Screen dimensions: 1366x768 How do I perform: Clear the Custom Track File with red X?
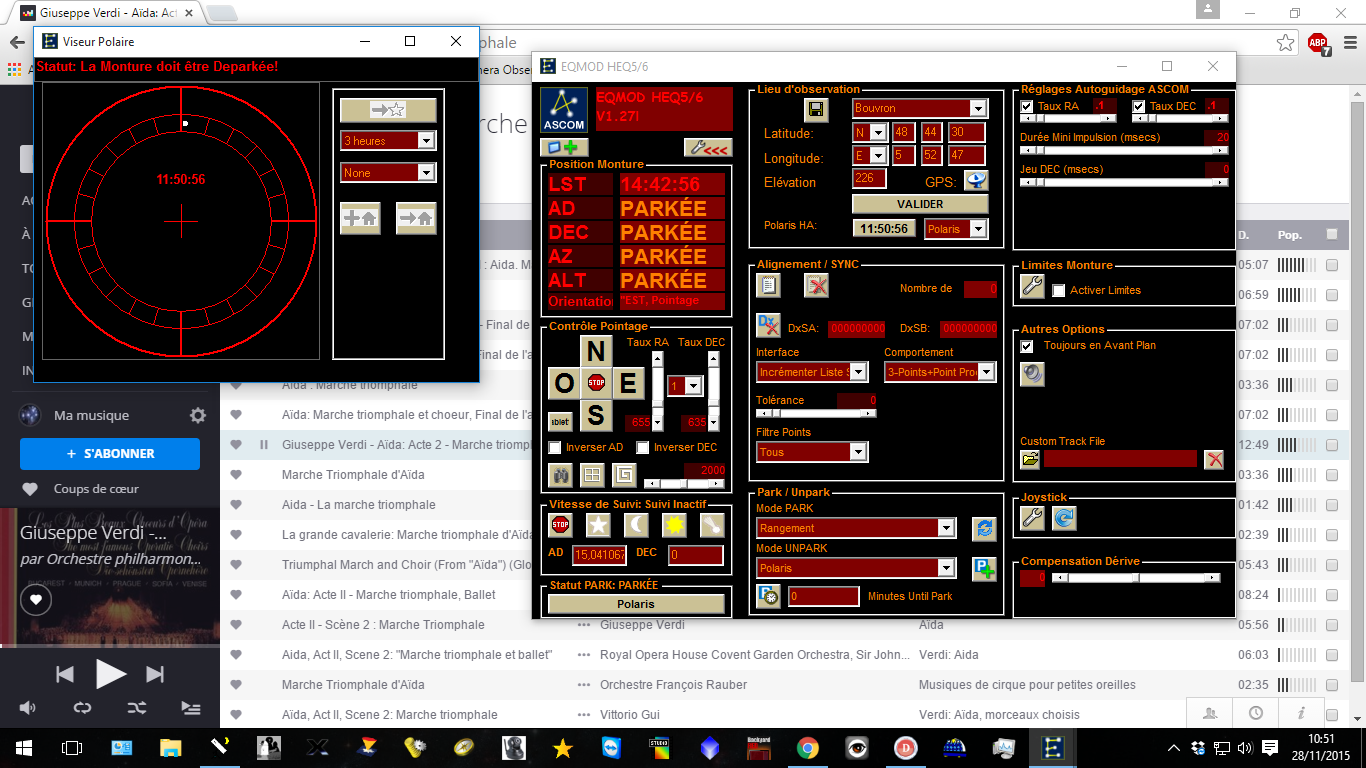pyautogui.click(x=1214, y=459)
